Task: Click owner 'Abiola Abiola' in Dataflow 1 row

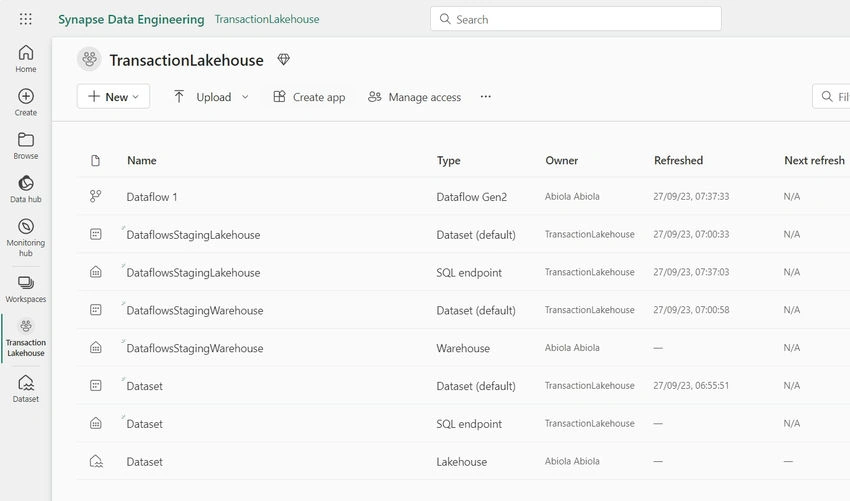Action: 572,196
